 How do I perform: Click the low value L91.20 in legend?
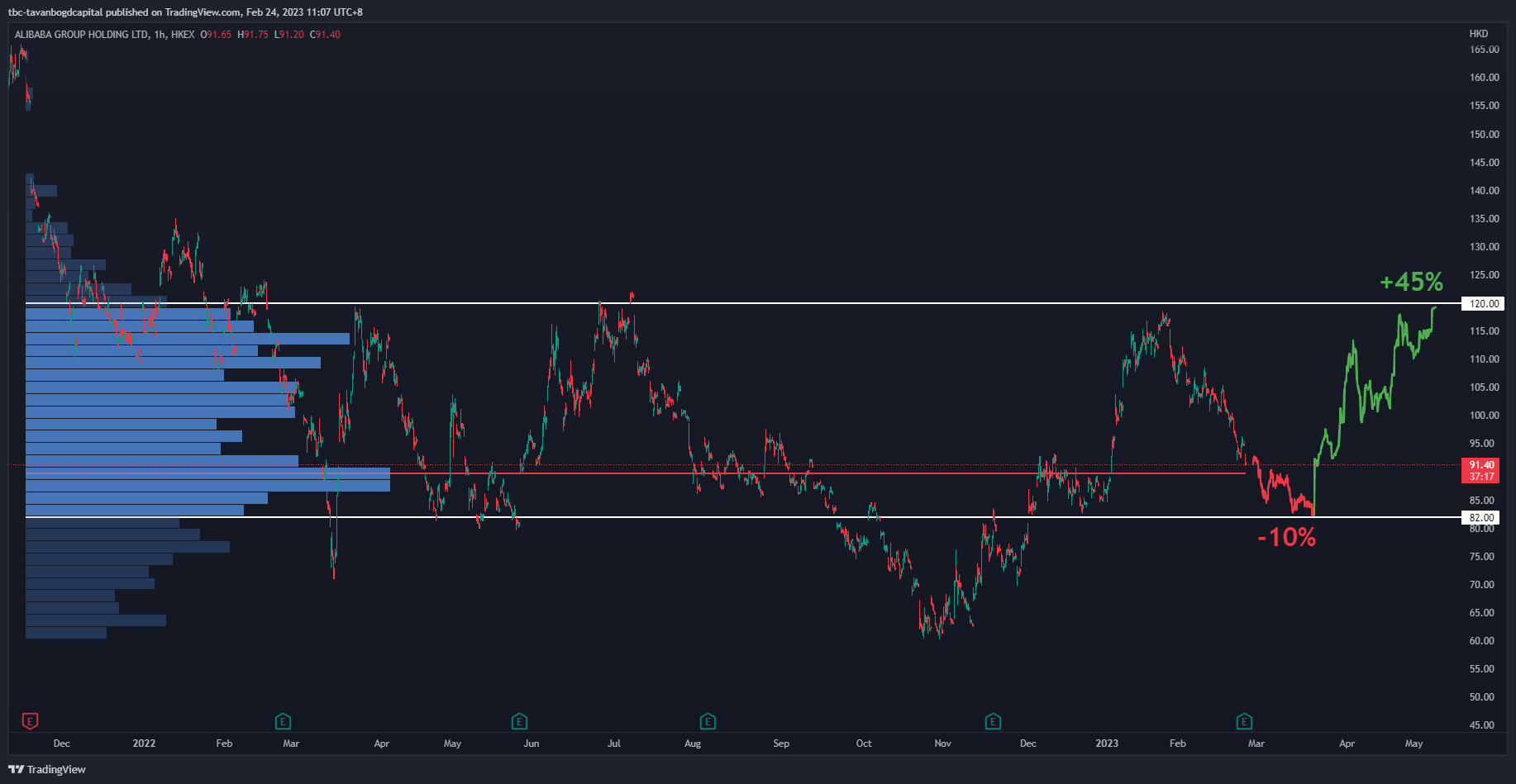tap(289, 35)
